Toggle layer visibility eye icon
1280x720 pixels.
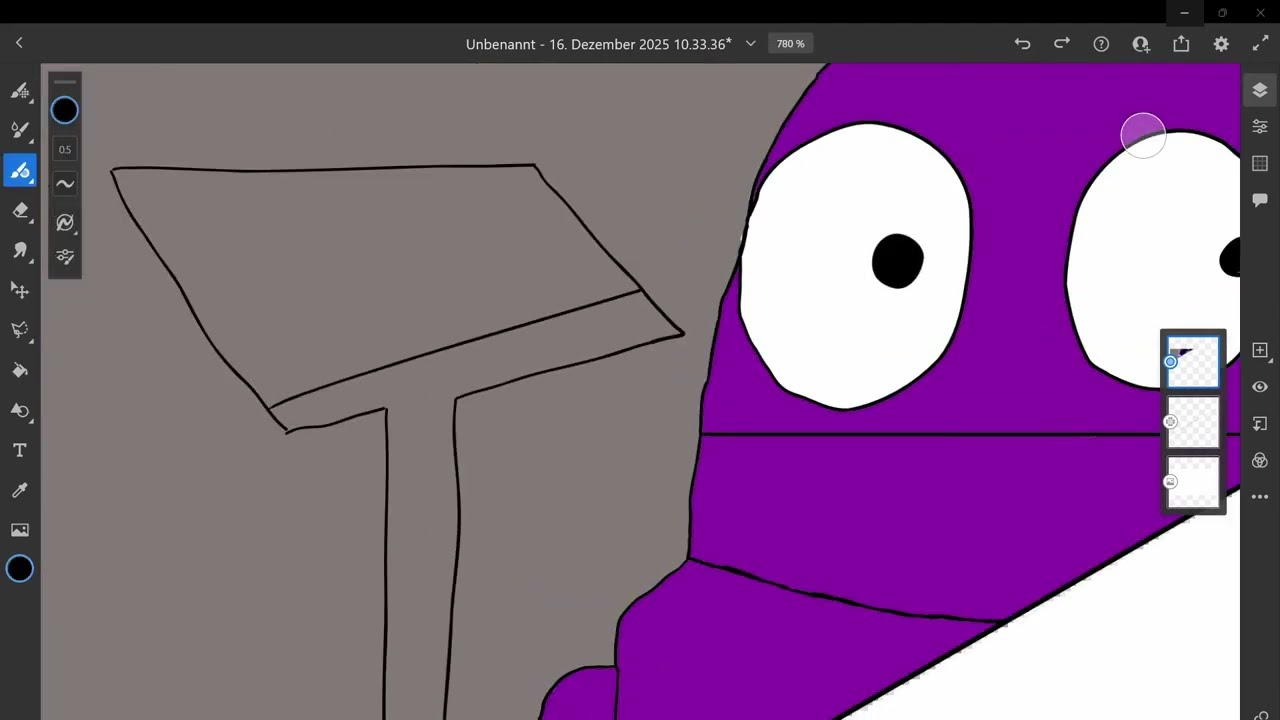(x=1260, y=387)
